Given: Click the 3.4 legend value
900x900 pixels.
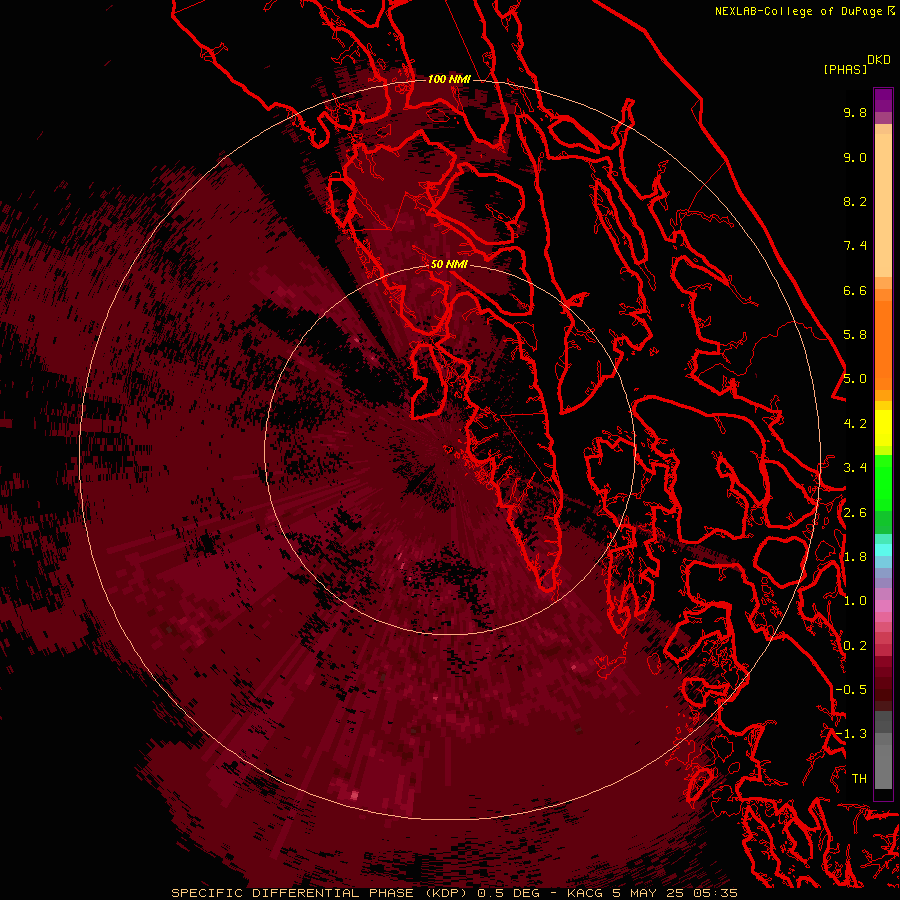Looking at the screenshot, I should point(855,468).
